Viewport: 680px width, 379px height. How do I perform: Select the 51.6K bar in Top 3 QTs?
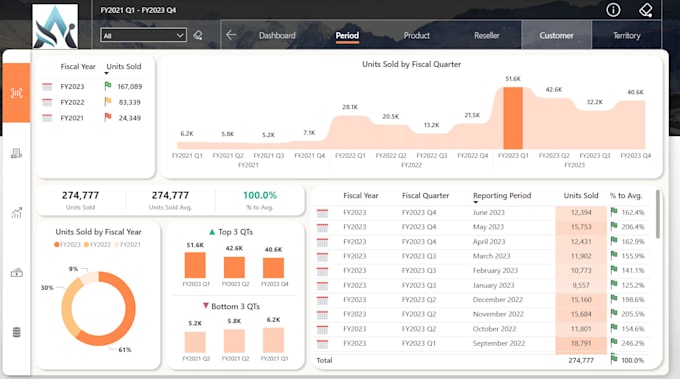(x=195, y=265)
